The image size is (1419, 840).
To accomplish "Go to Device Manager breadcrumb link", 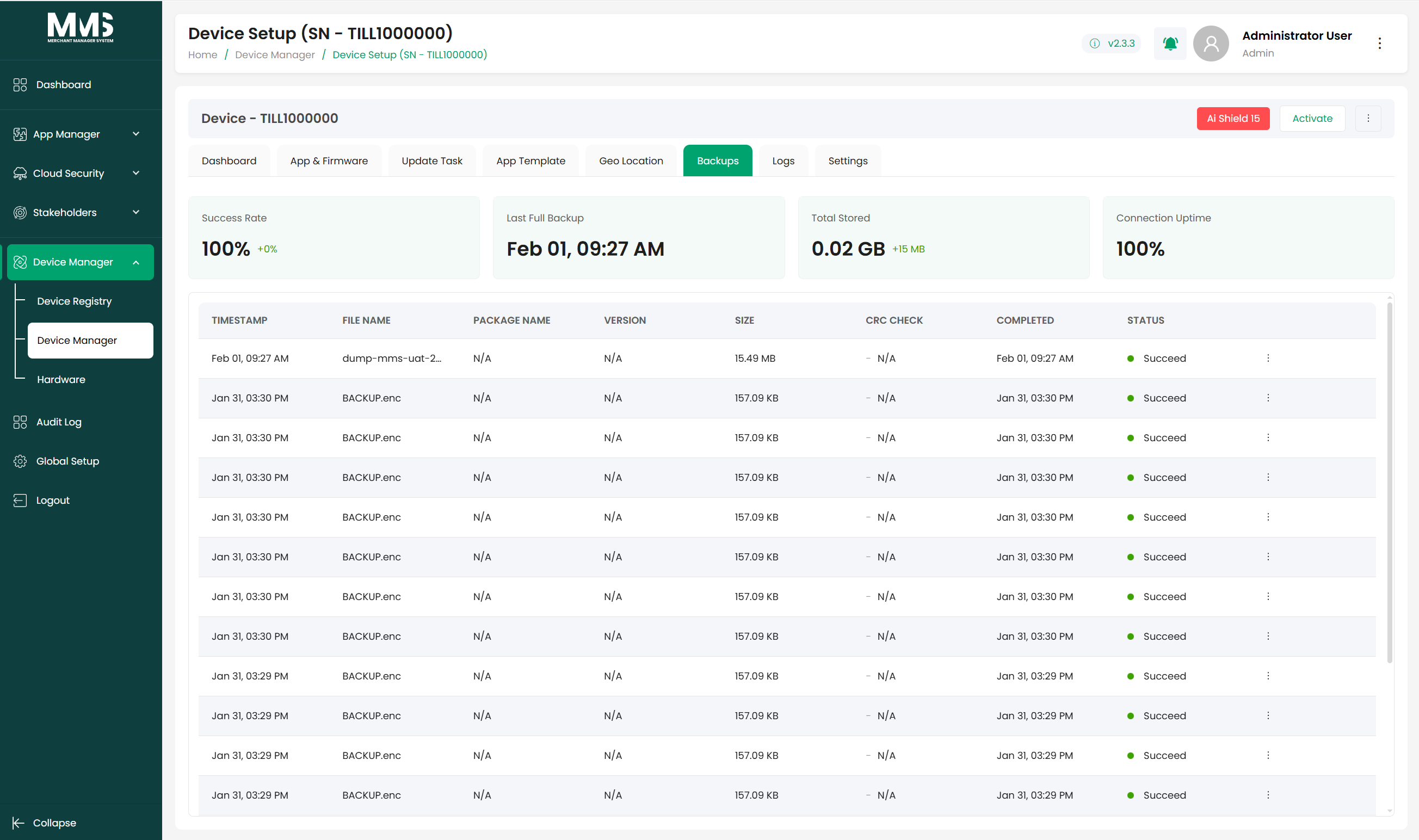I will coord(275,55).
